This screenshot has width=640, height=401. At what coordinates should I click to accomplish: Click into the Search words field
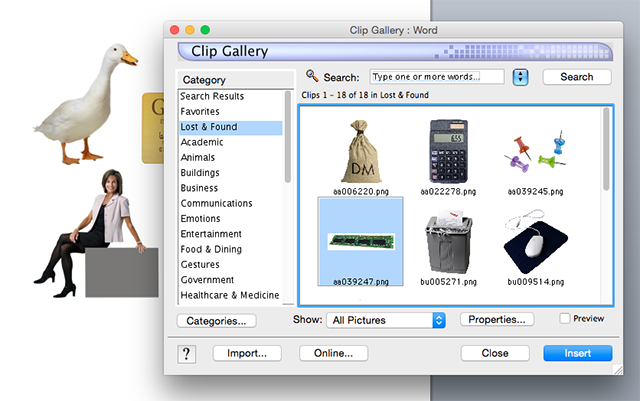click(437, 77)
